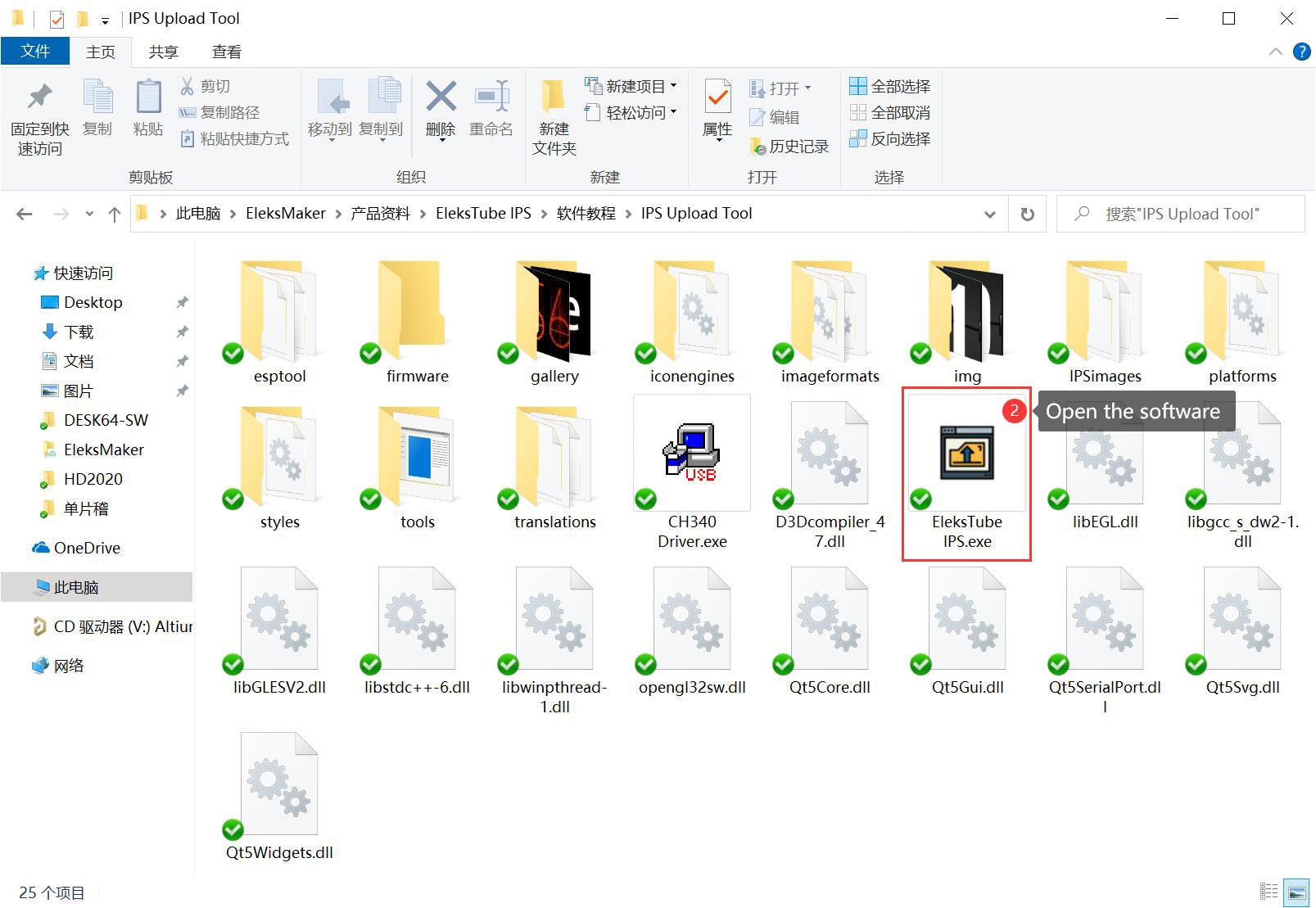Screen dimensions: 1316x908
Task: Select OneDrive in navigation pane
Action: tap(87, 548)
